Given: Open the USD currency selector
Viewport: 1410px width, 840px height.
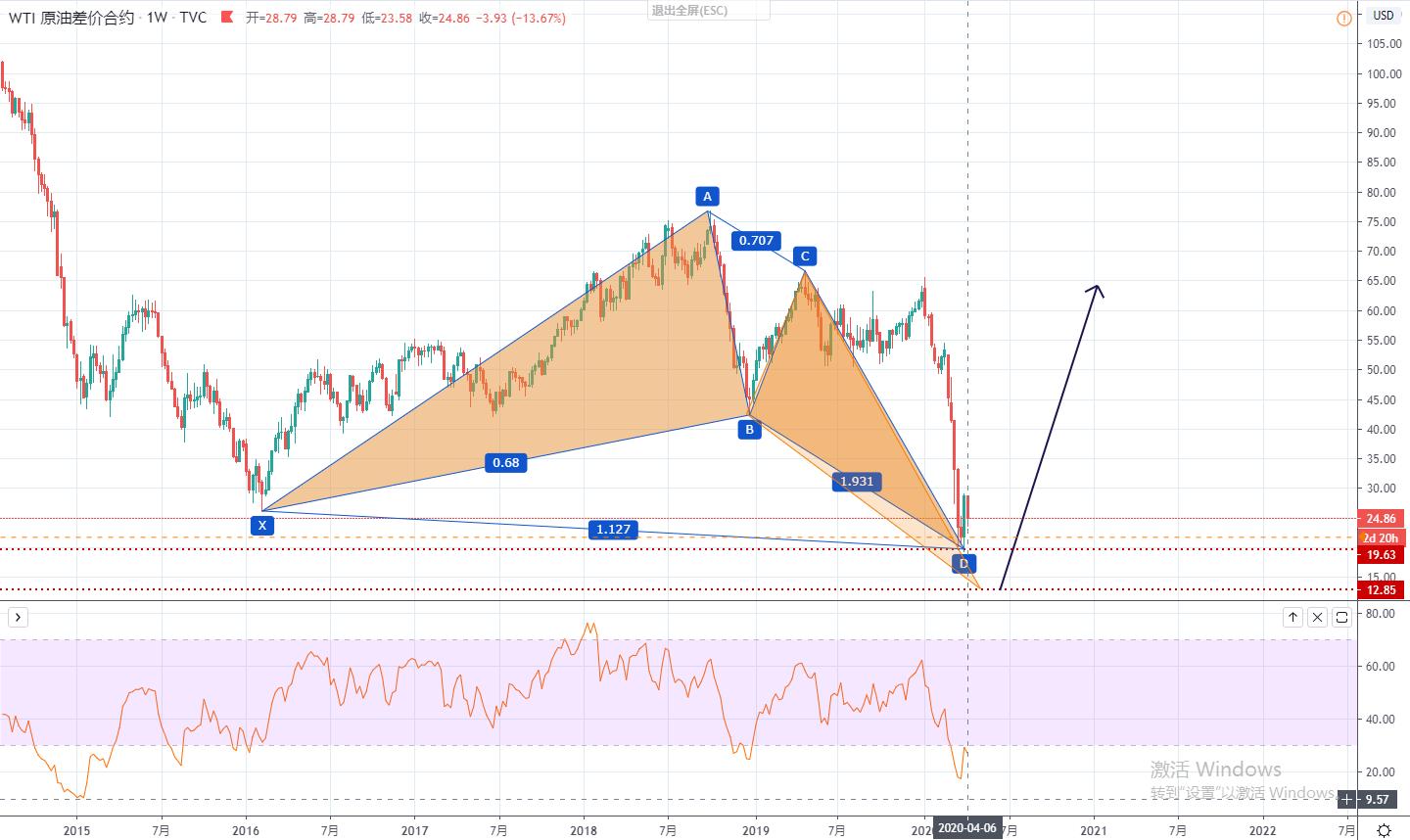Looking at the screenshot, I should 1384,15.
